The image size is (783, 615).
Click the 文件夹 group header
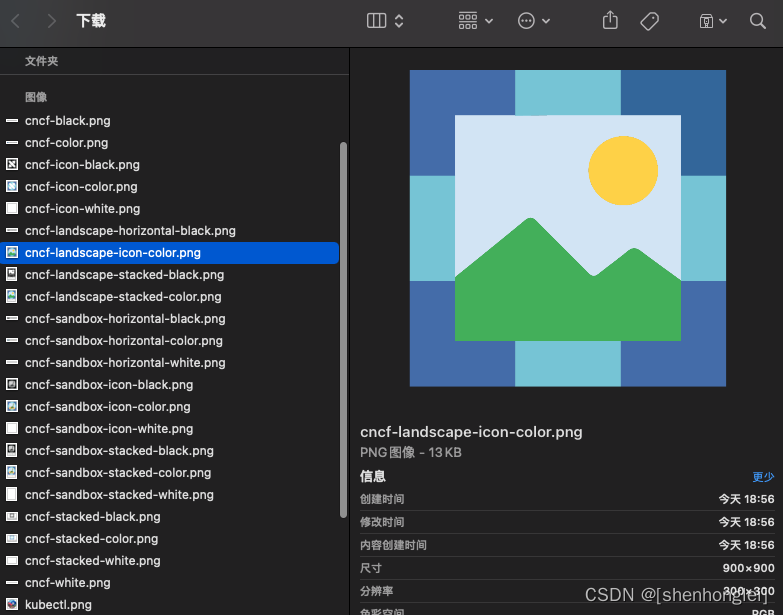[x=41, y=61]
